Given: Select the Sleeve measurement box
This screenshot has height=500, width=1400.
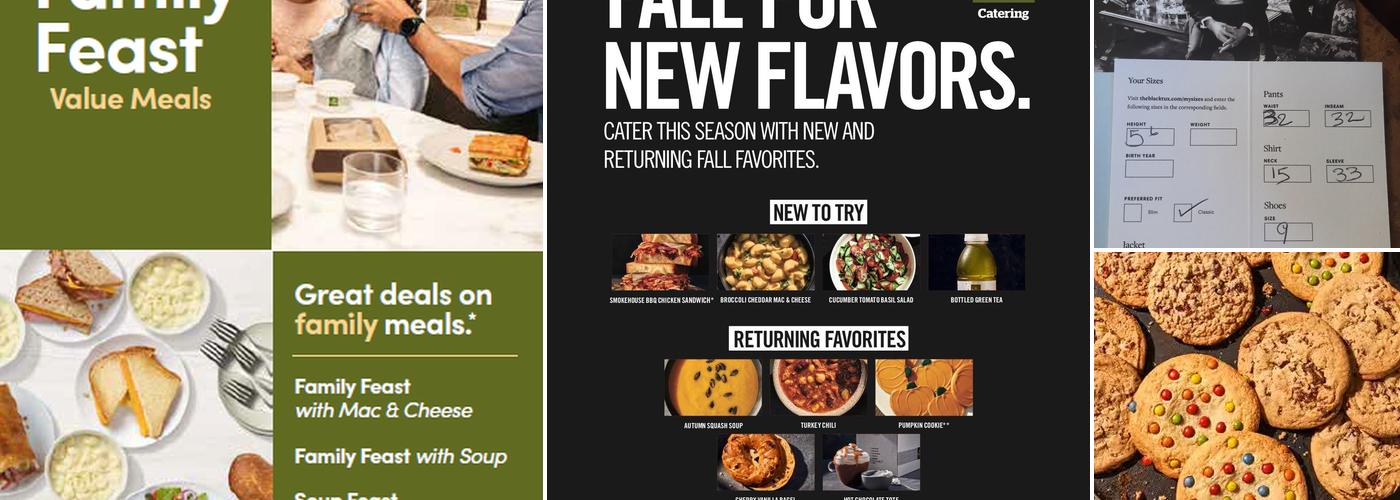Looking at the screenshot, I should pos(1348,174).
